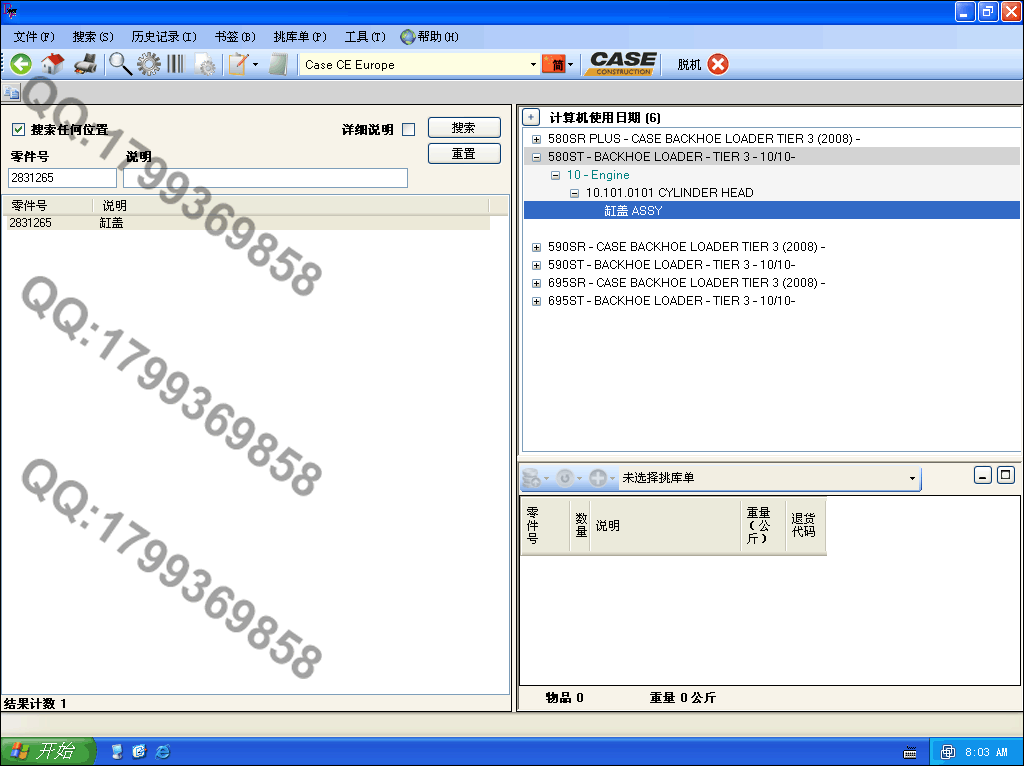Open search with magnifying glass icon
Viewport: 1024px width, 766px height.
click(120, 65)
